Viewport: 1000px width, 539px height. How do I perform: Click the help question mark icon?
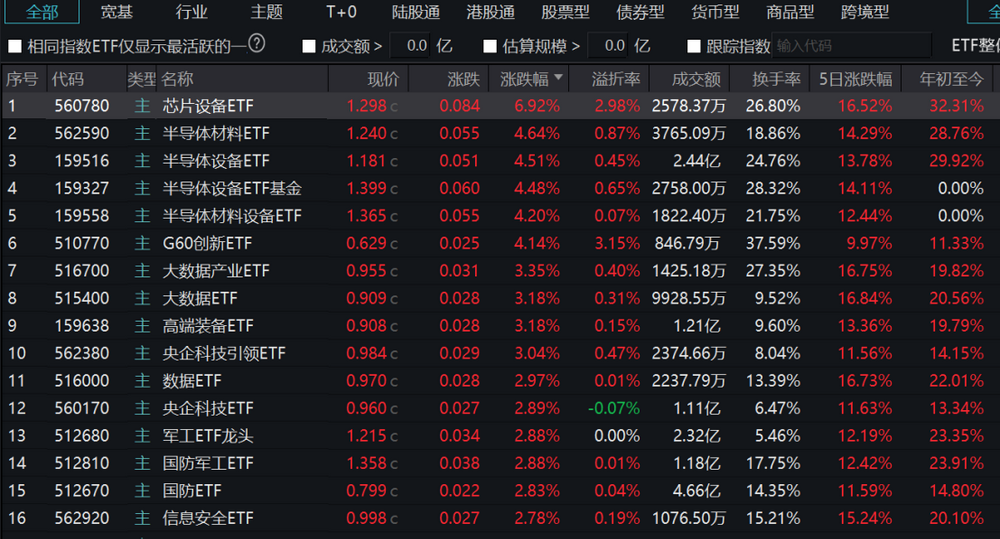(257, 45)
